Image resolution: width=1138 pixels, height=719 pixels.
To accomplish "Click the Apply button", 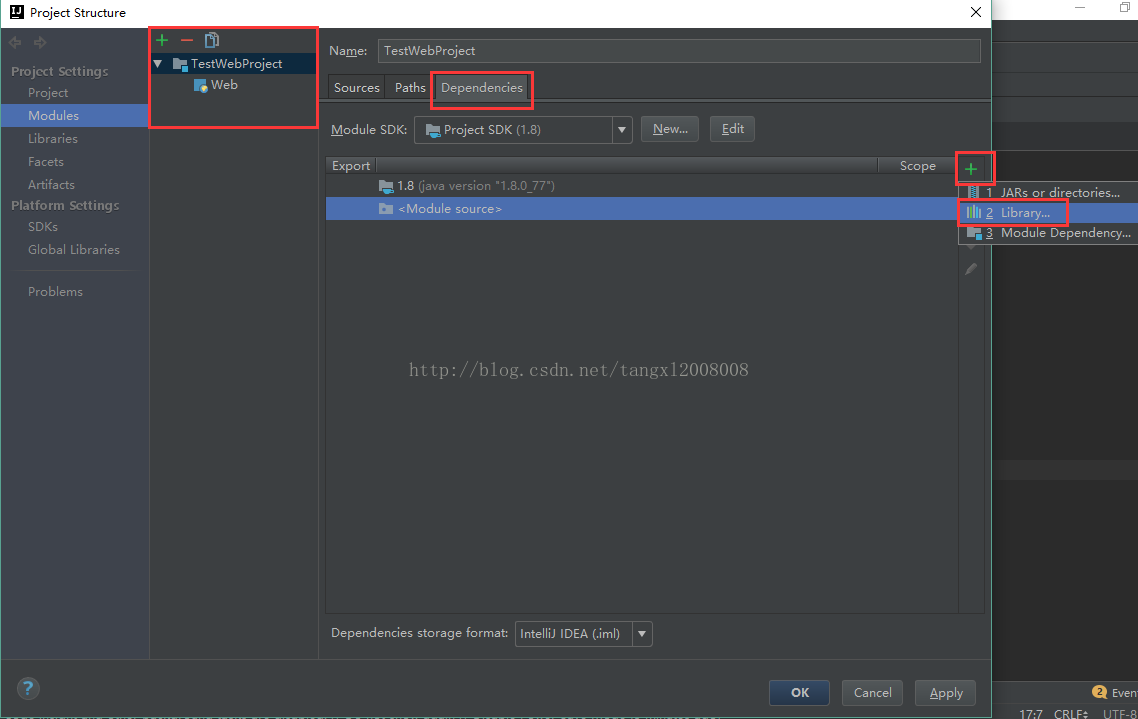I will click(946, 693).
